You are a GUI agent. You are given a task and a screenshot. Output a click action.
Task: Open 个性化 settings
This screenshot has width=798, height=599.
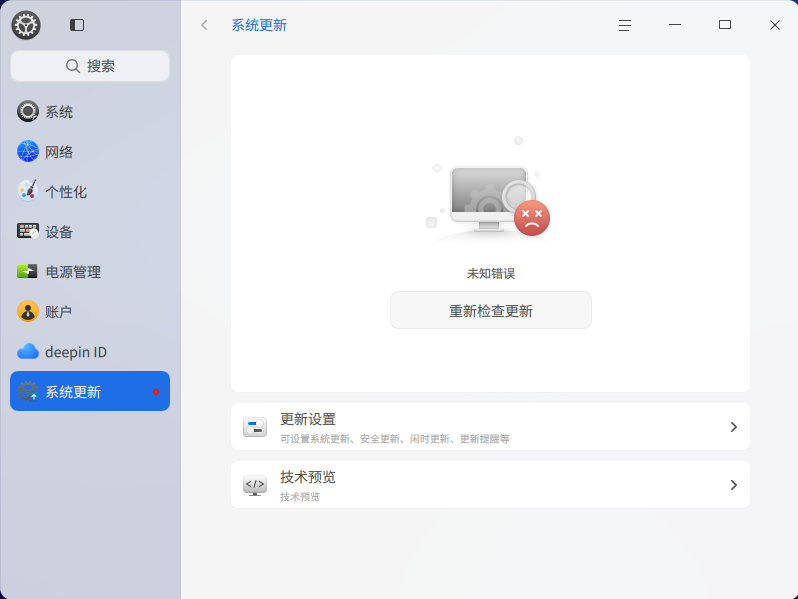[x=90, y=192]
